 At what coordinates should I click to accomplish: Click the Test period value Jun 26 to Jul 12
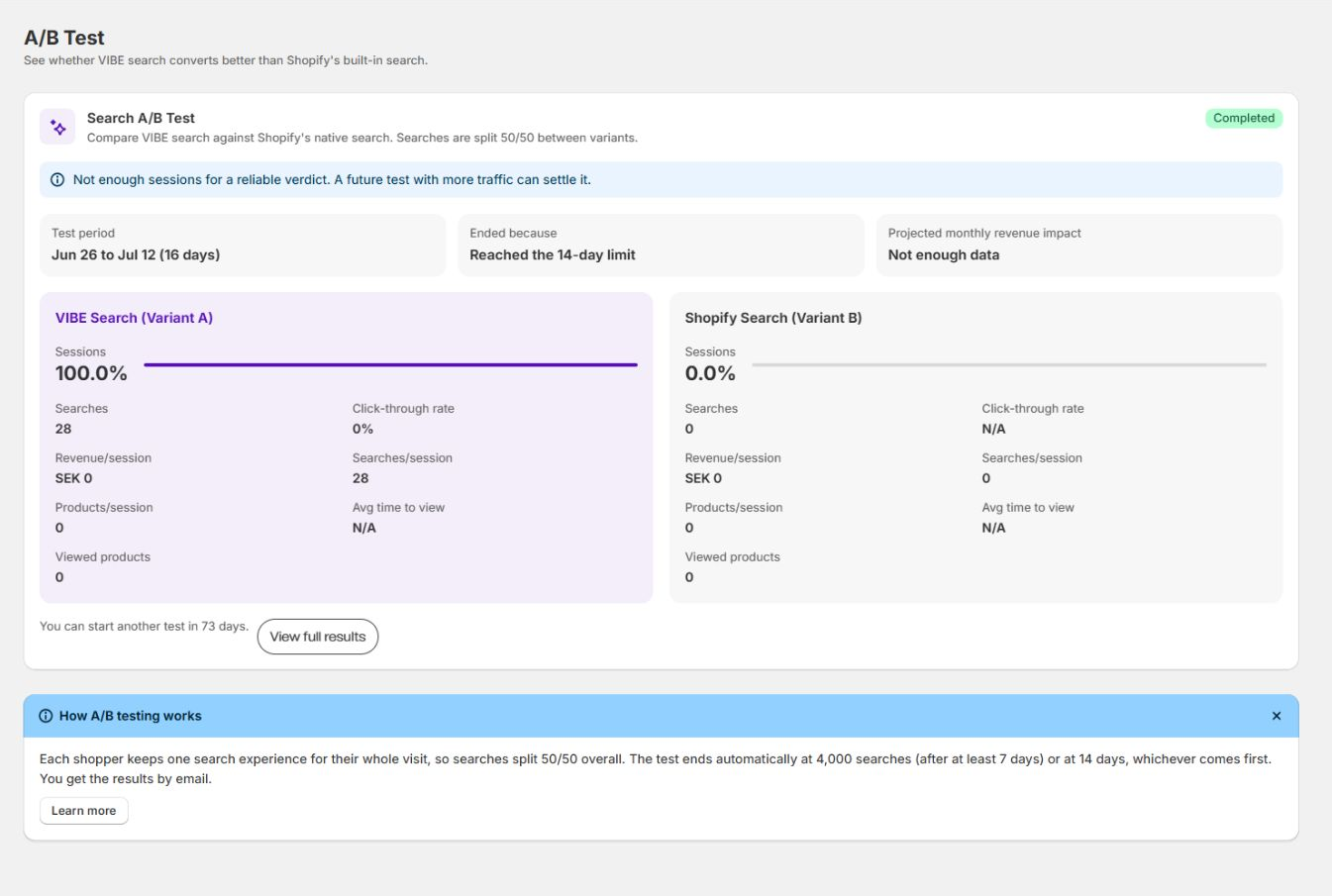(x=136, y=254)
